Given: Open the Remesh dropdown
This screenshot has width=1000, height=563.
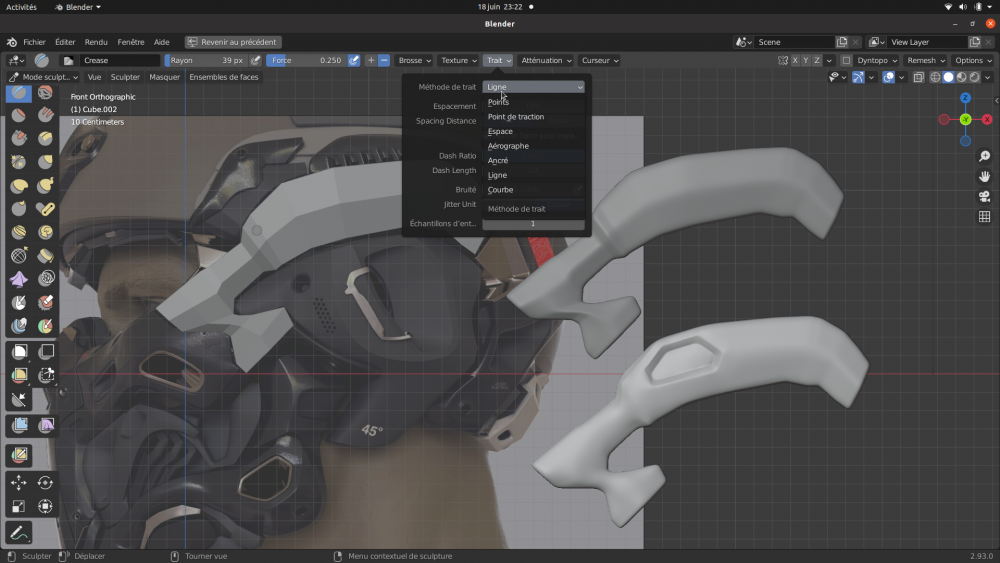Looking at the screenshot, I should (926, 60).
